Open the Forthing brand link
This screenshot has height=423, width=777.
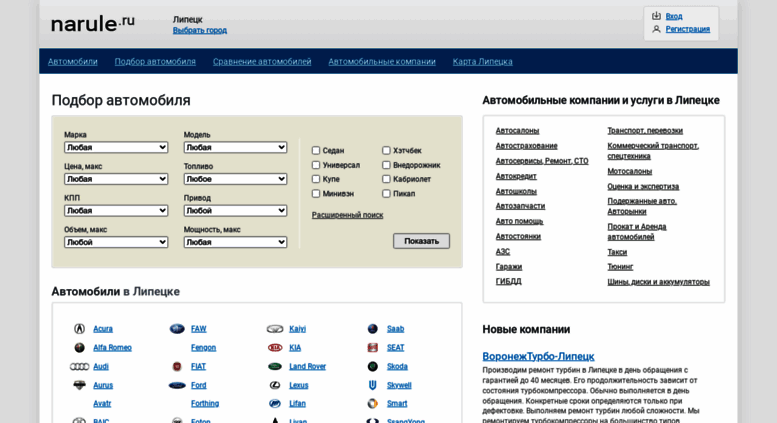pos(205,404)
